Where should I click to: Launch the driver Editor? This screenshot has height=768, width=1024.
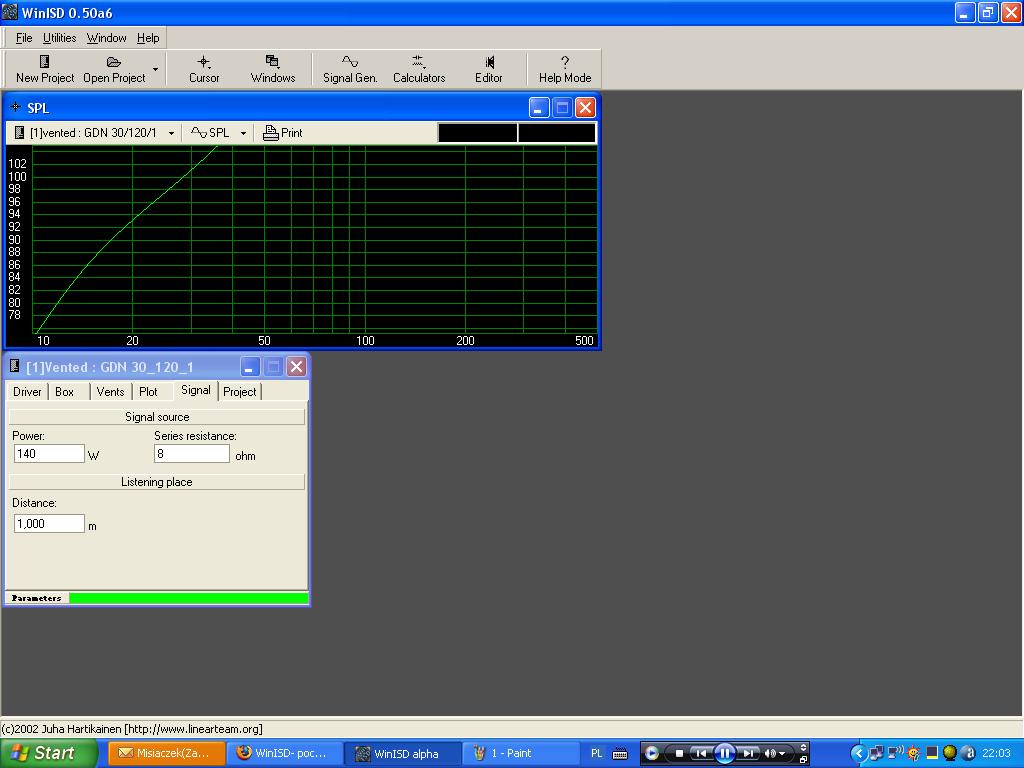489,62
